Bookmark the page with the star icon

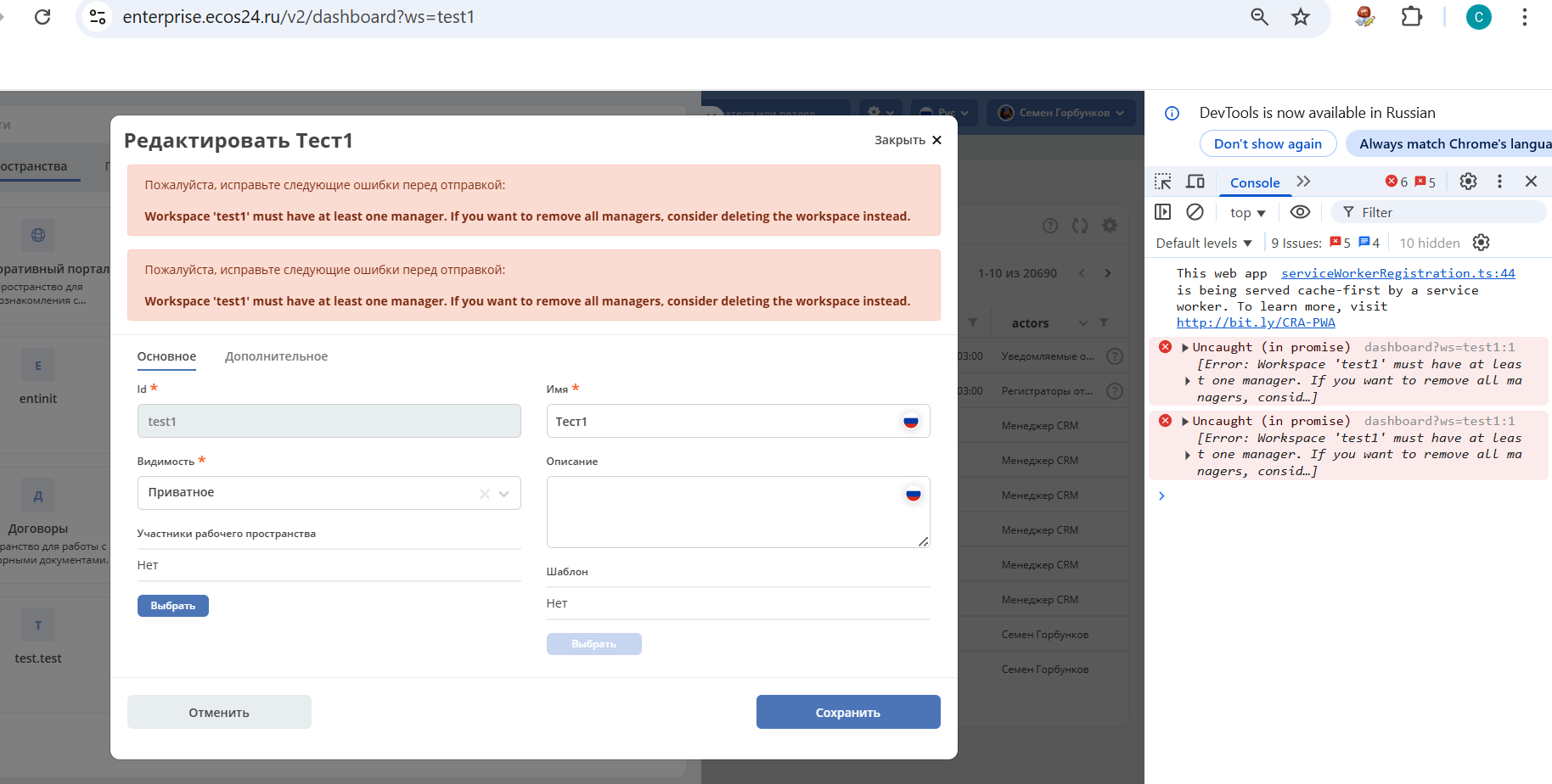[1301, 17]
